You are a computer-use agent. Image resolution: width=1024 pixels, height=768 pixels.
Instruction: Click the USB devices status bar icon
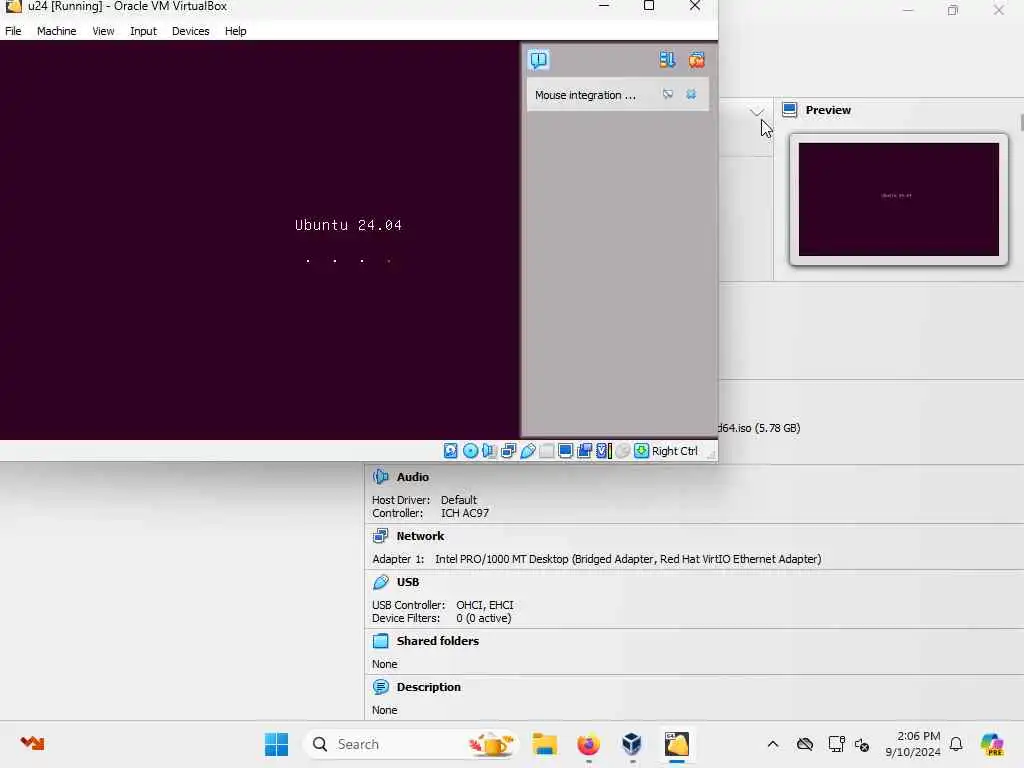528,451
